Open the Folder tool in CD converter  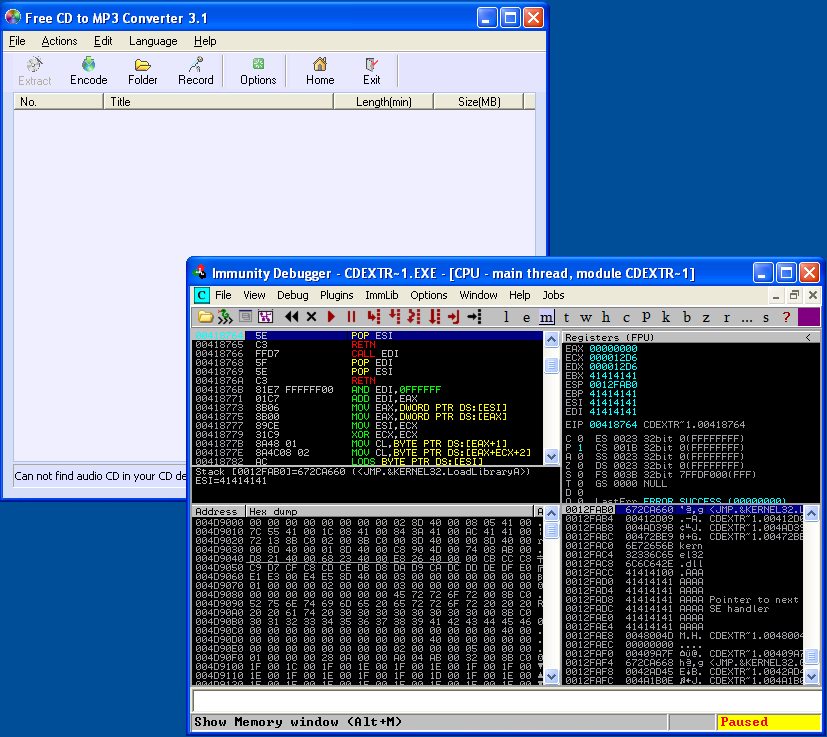[142, 71]
